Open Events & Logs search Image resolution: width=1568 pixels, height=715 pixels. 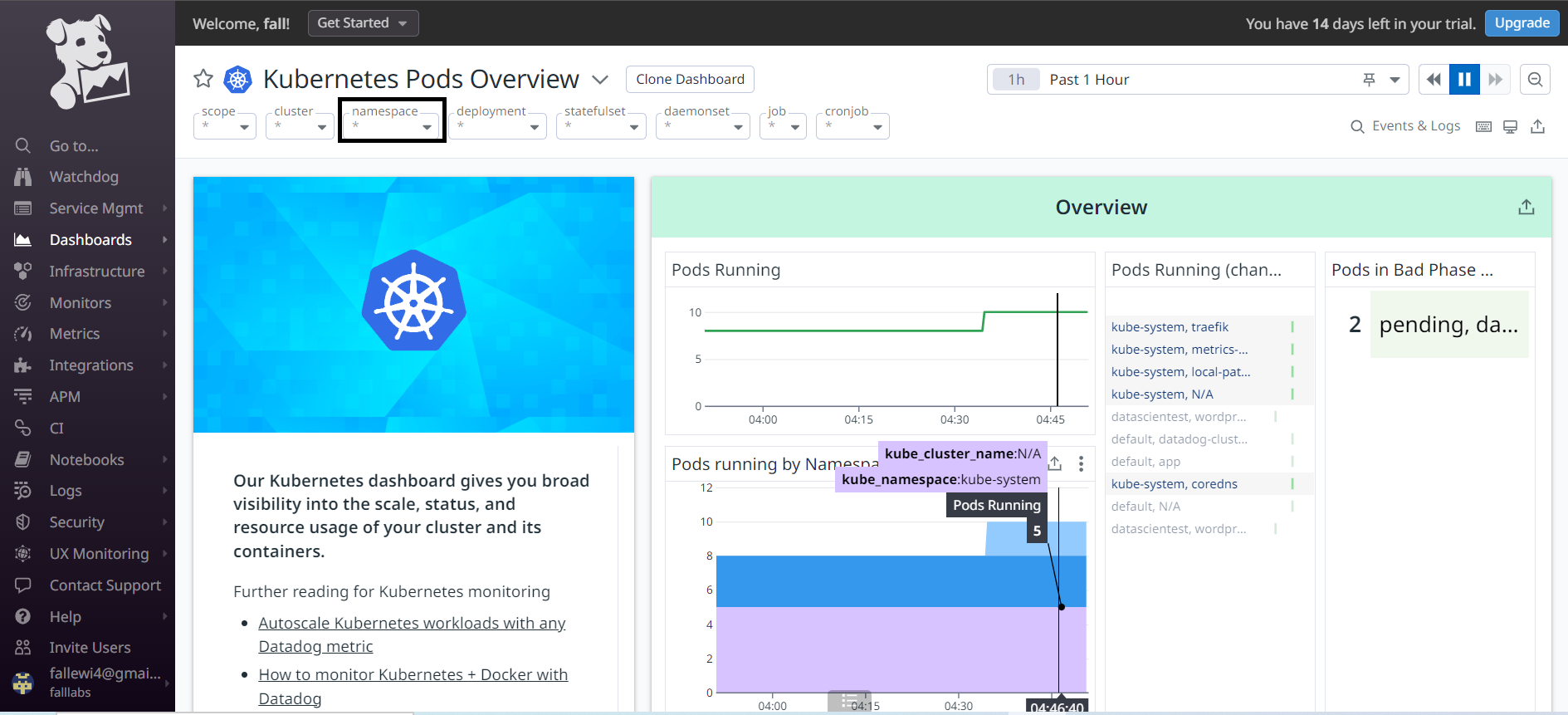coord(1405,126)
